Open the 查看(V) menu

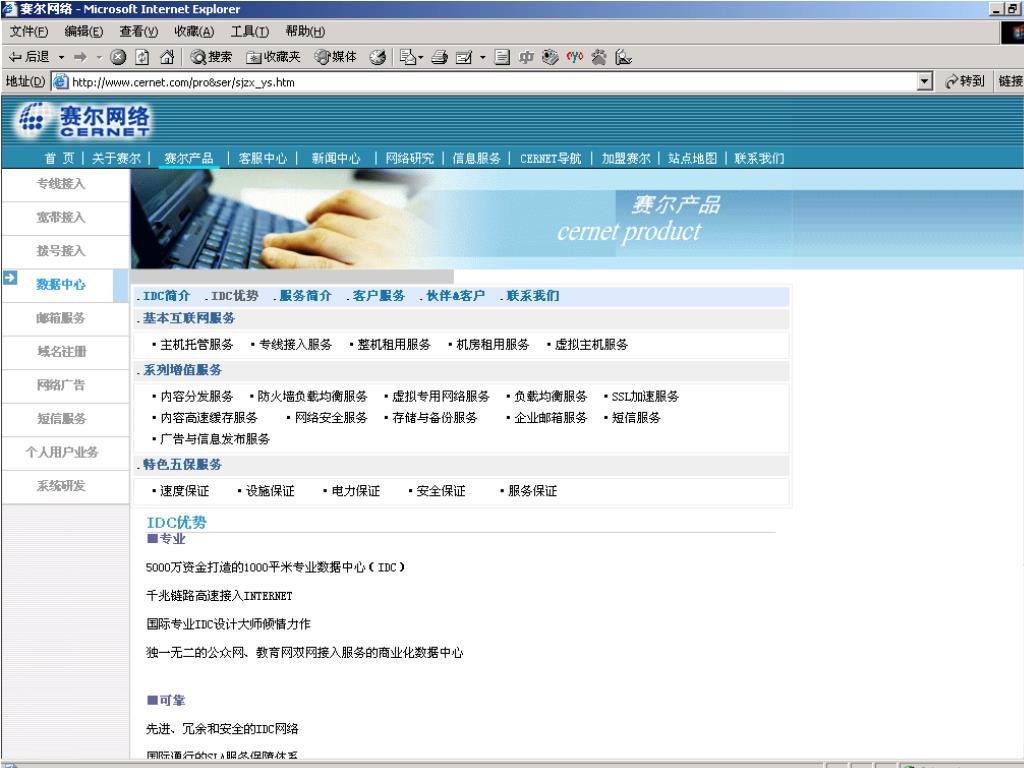point(138,31)
